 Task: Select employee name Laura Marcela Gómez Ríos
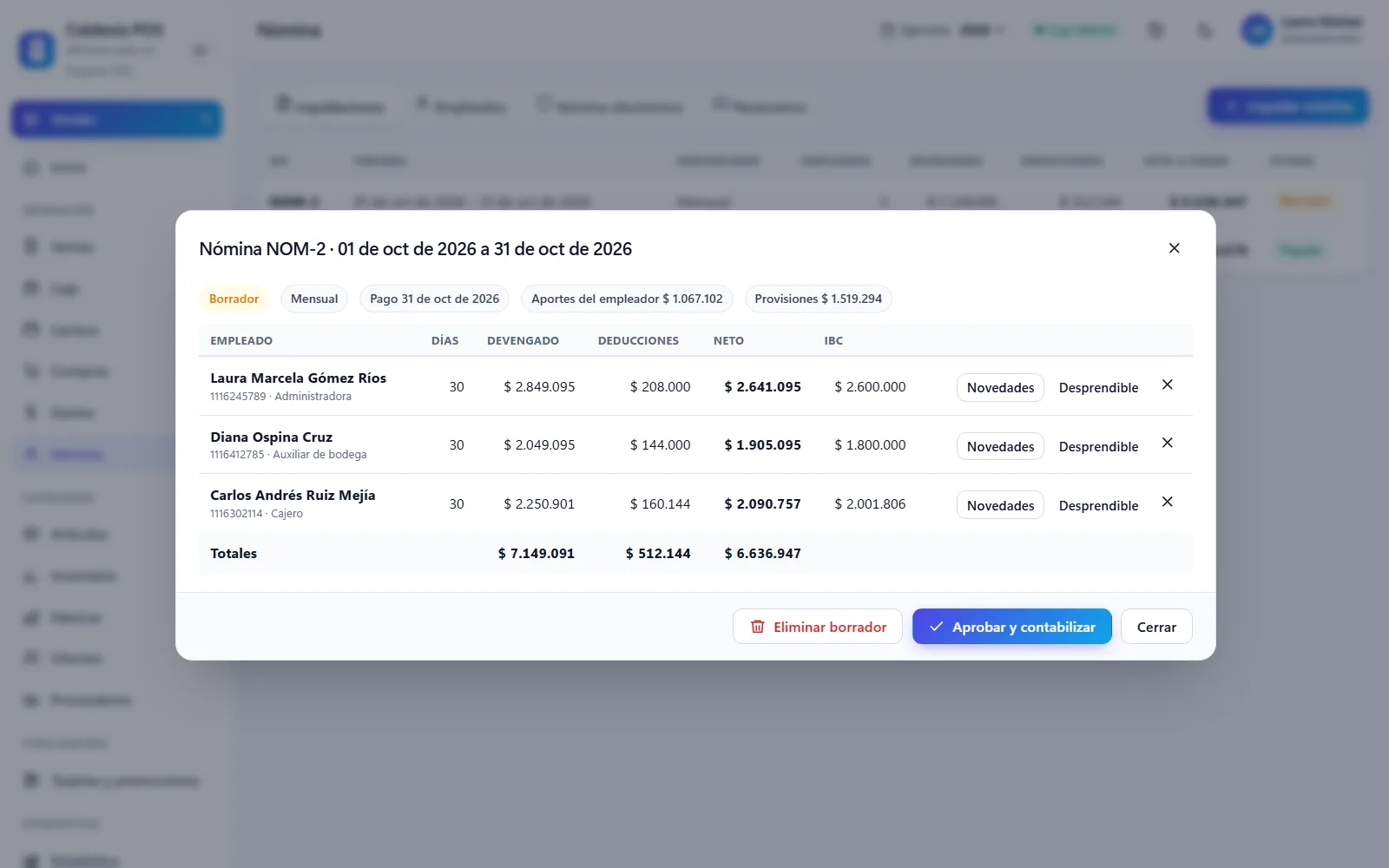point(298,378)
